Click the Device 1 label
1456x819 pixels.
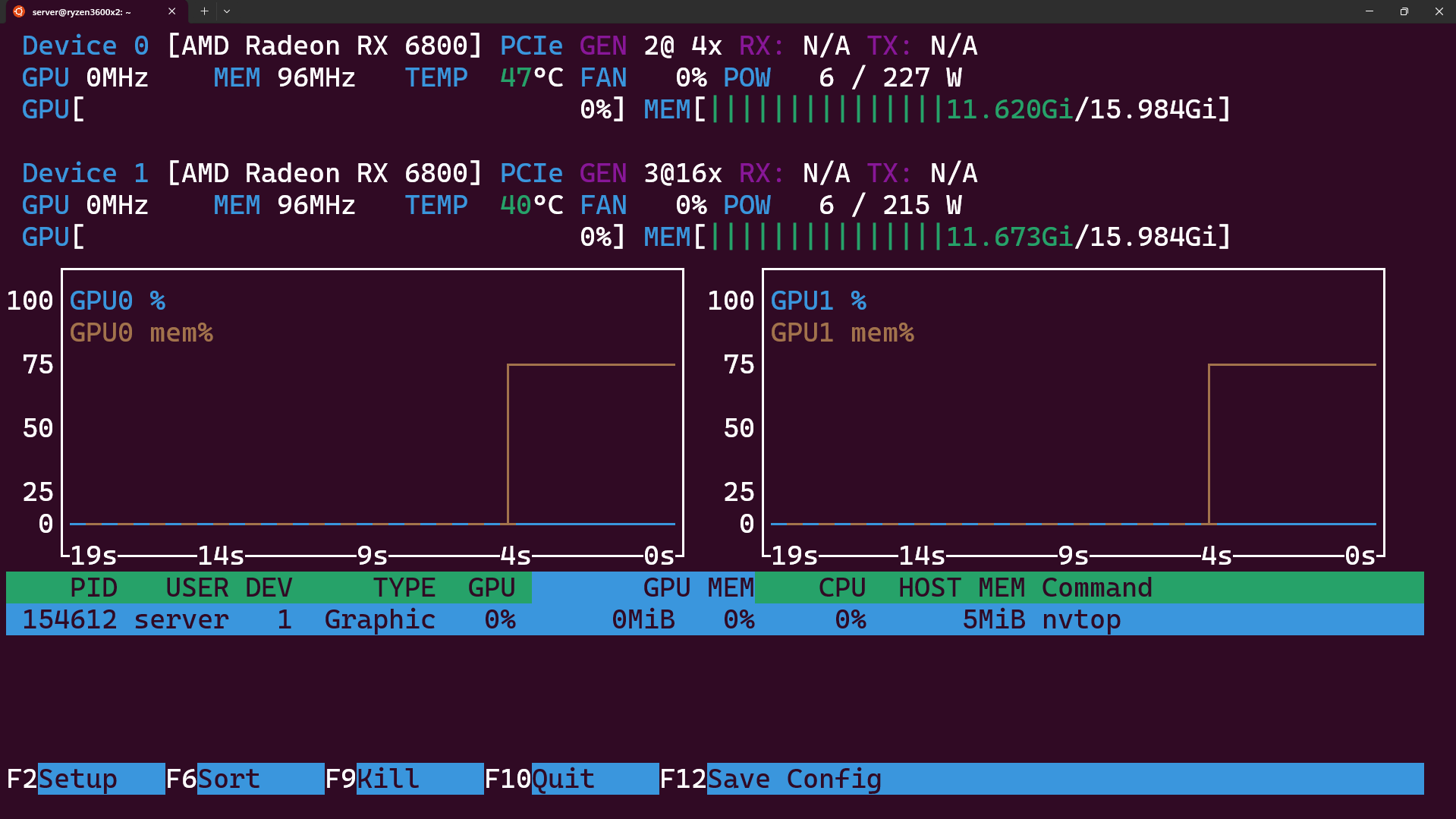pyautogui.click(x=86, y=173)
